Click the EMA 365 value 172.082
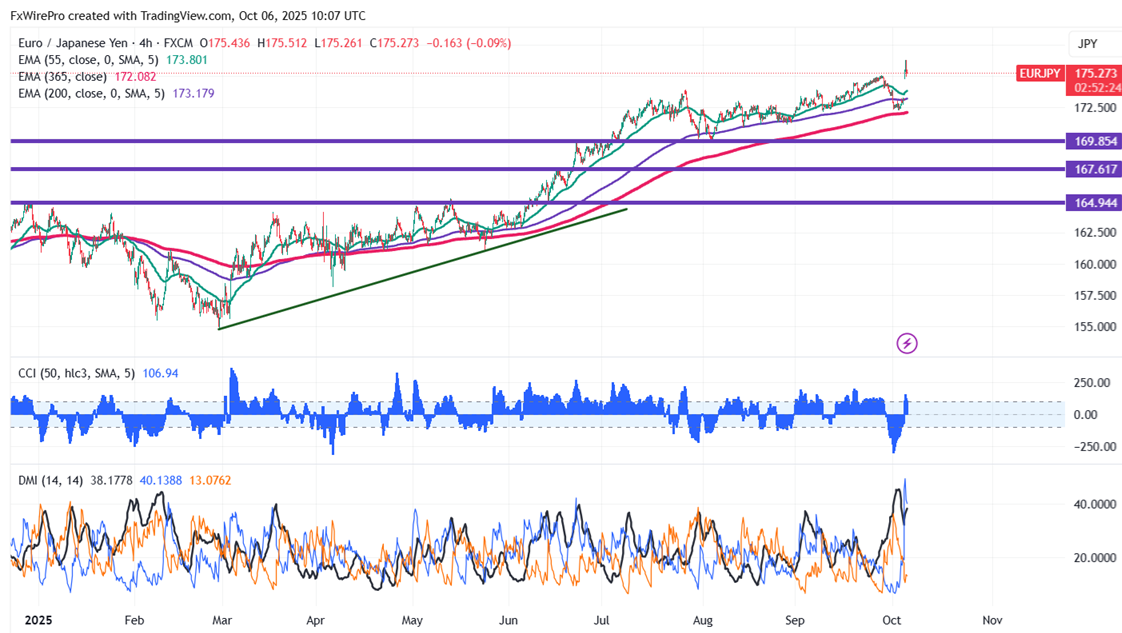The height and width of the screenshot is (633, 1122). 135,77
